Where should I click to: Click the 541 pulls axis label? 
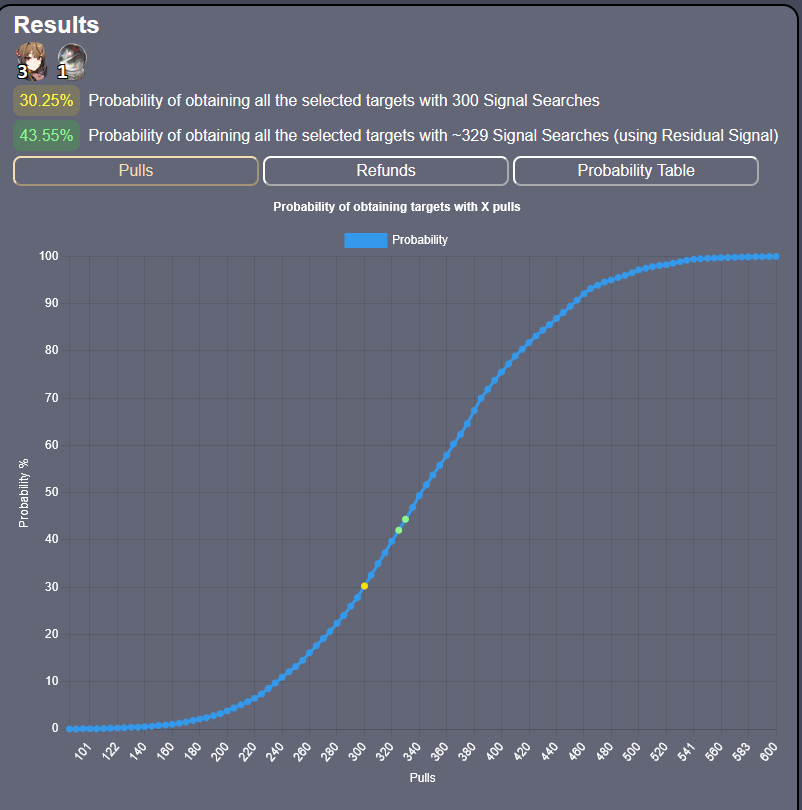click(687, 751)
